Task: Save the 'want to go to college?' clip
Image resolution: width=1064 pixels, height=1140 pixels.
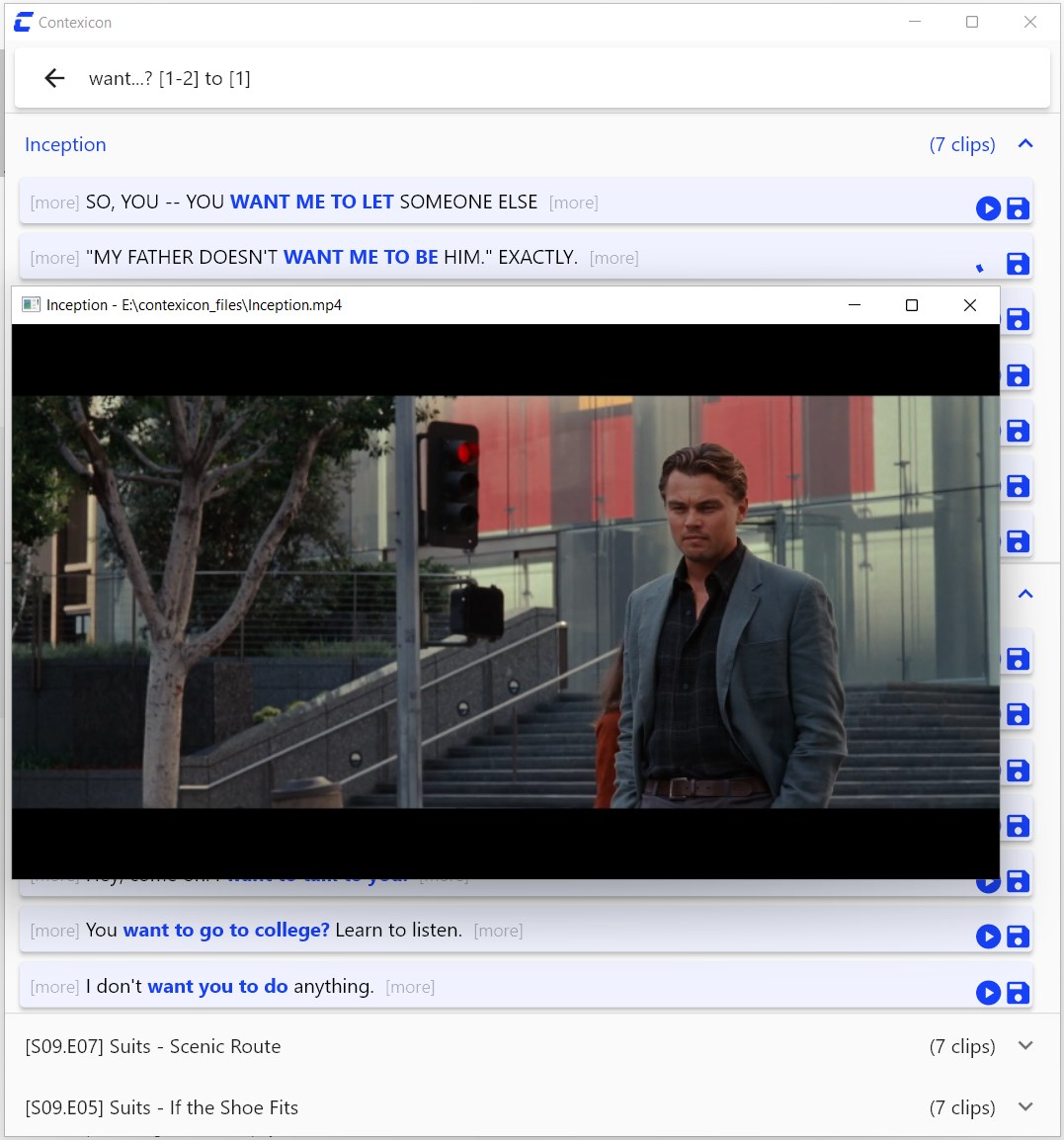Action: tap(1018, 936)
